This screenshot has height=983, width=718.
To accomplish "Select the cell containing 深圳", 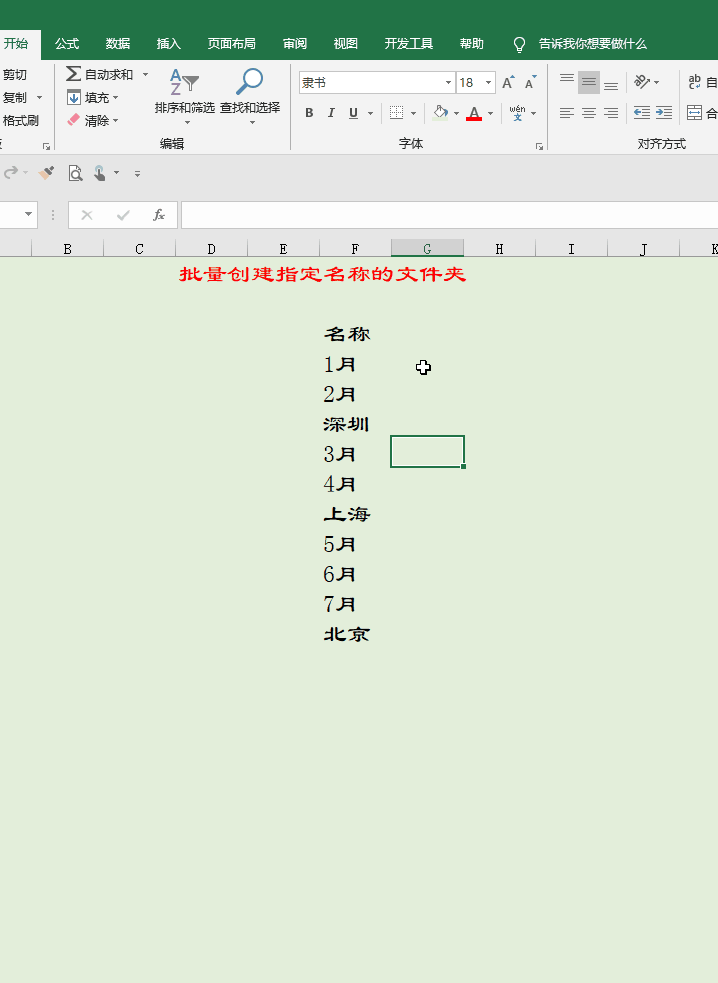I will pos(355,424).
